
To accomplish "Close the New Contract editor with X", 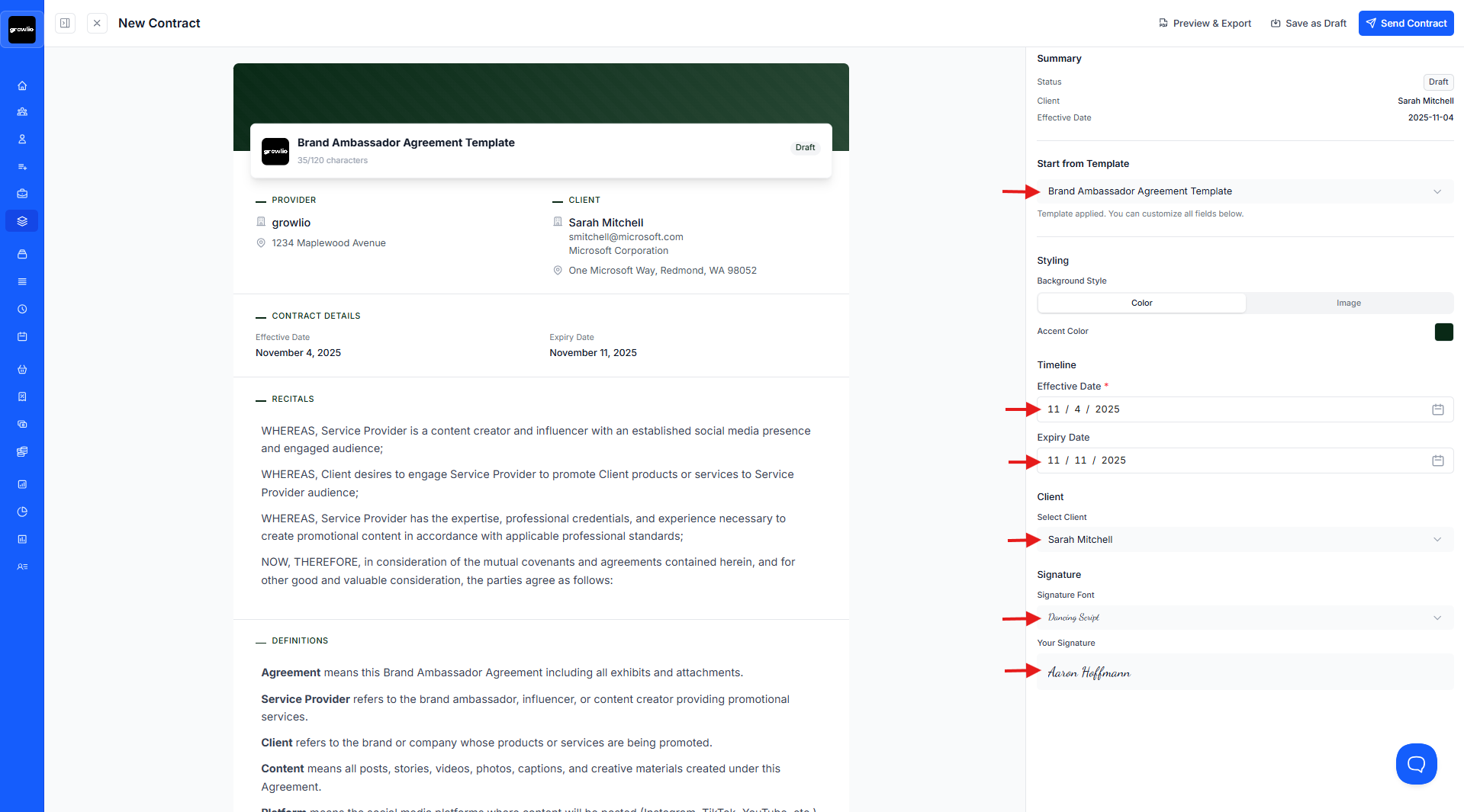I will [x=97, y=23].
